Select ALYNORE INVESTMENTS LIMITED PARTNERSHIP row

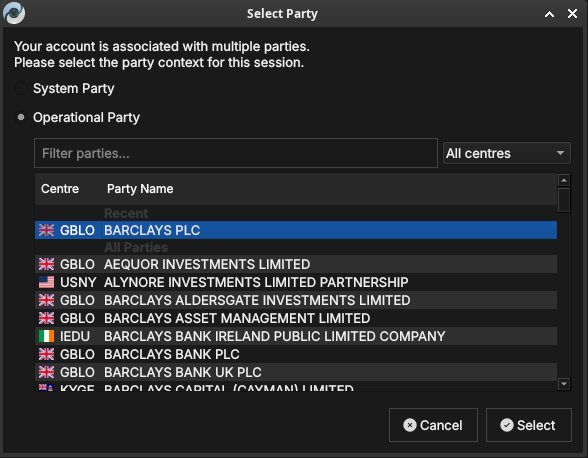point(296,282)
